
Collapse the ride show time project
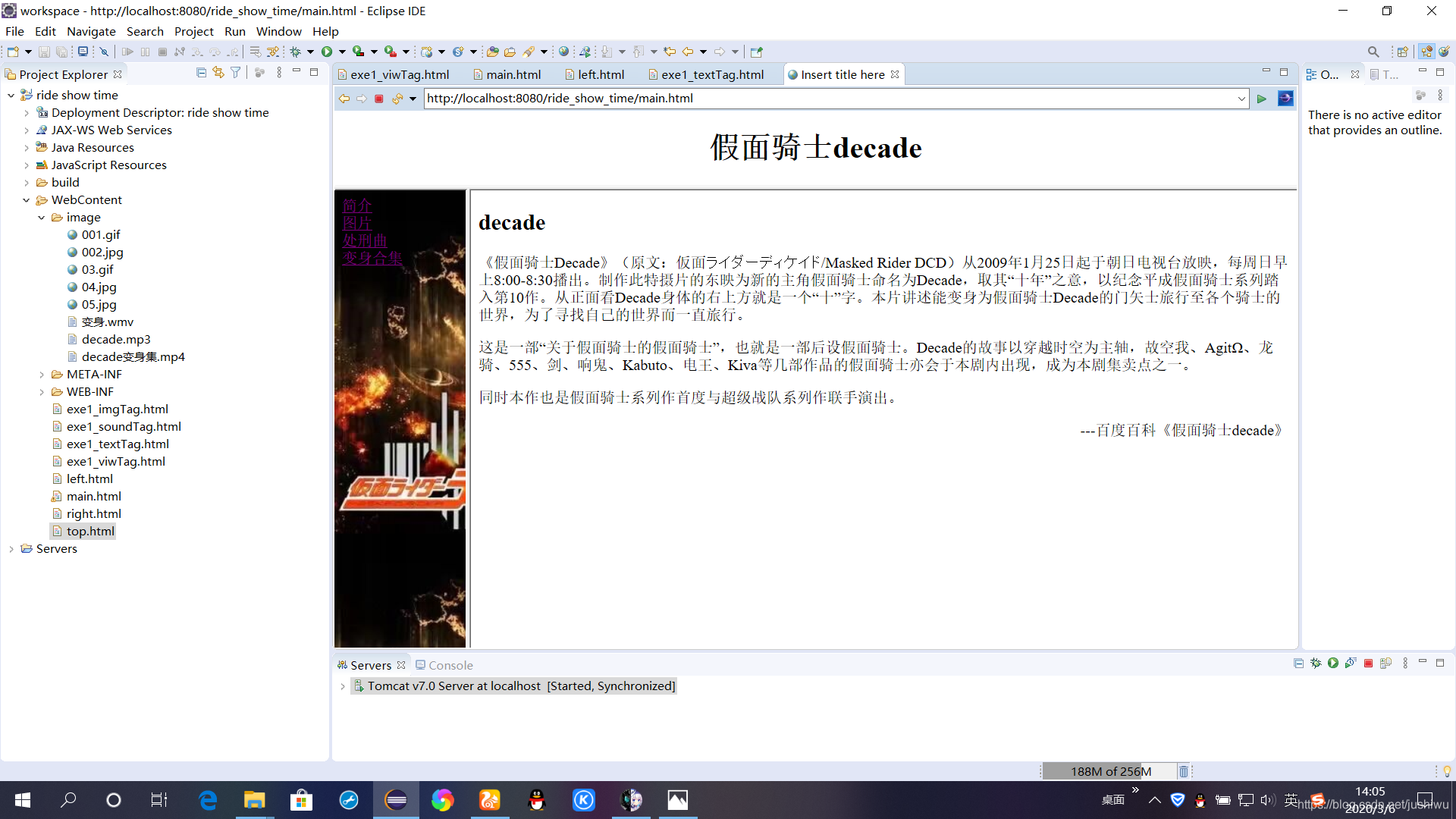pos(11,95)
